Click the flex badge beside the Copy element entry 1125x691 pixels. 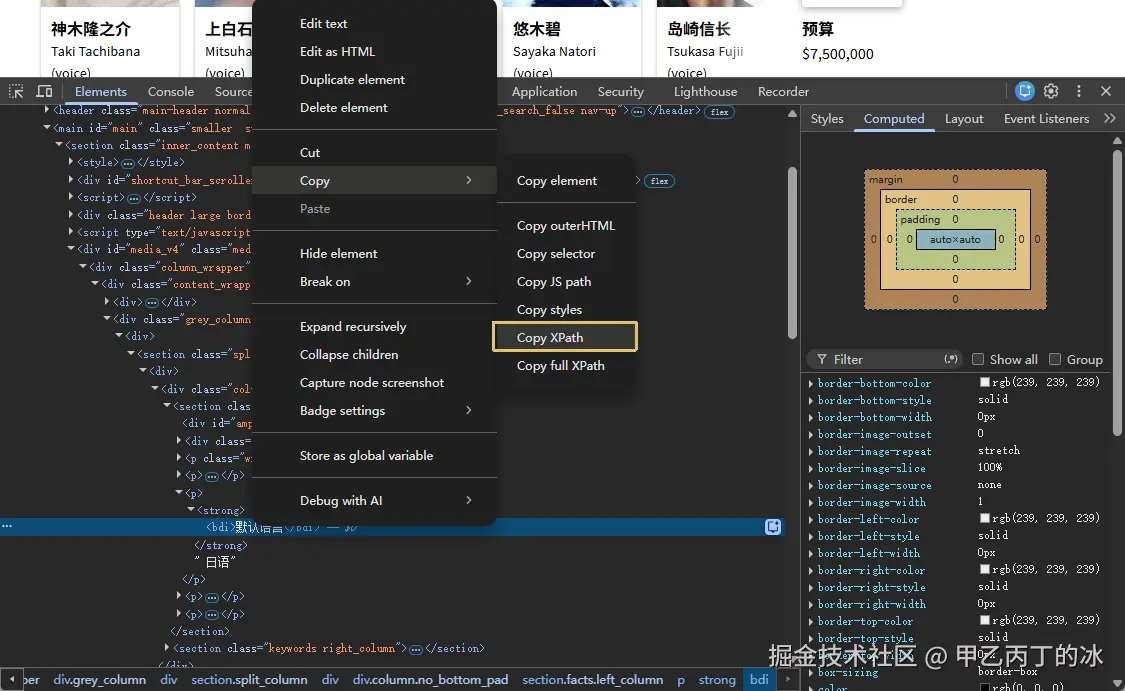659,181
